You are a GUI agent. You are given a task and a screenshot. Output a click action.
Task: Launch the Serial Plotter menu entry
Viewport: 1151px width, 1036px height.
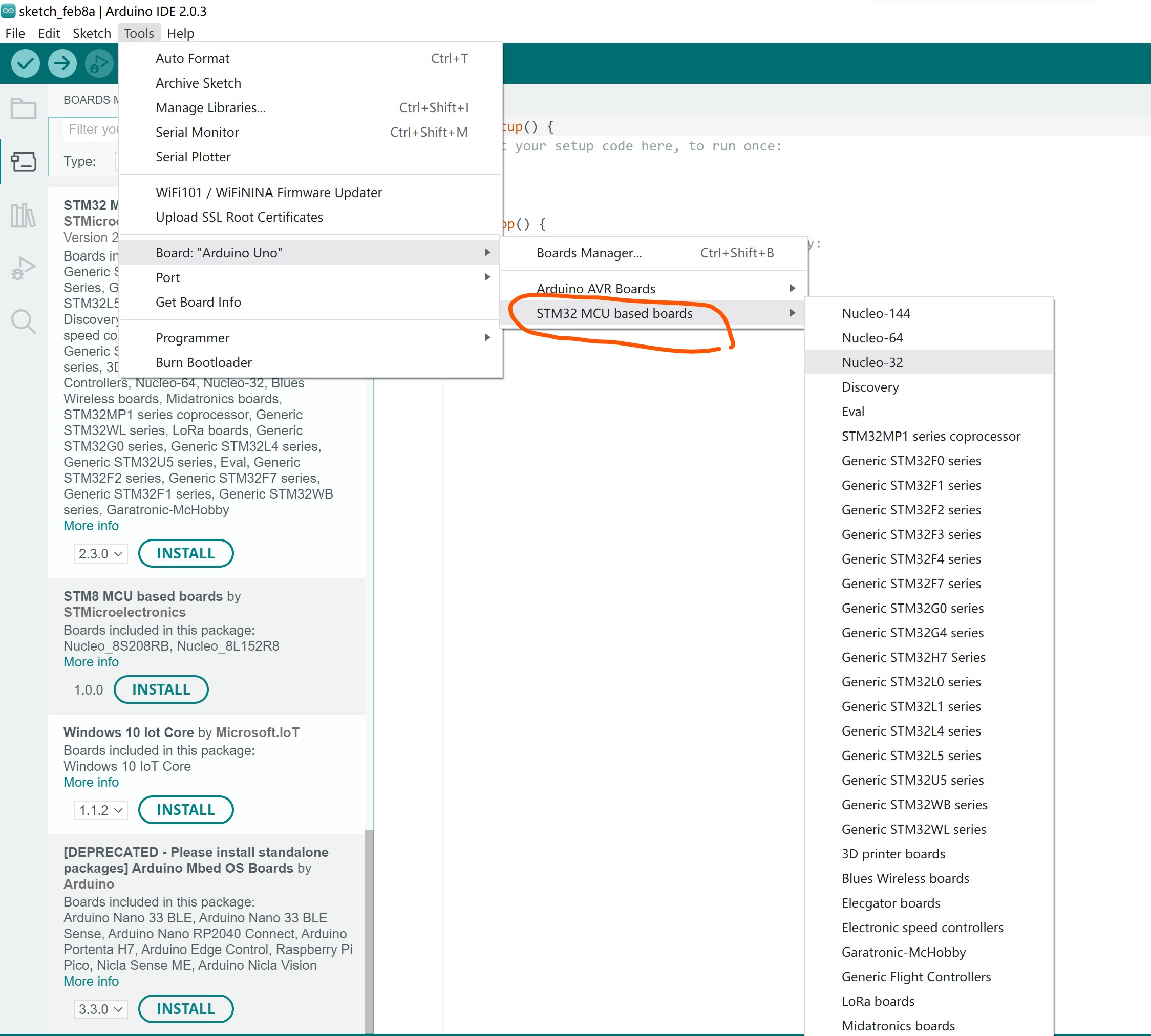[311, 157]
